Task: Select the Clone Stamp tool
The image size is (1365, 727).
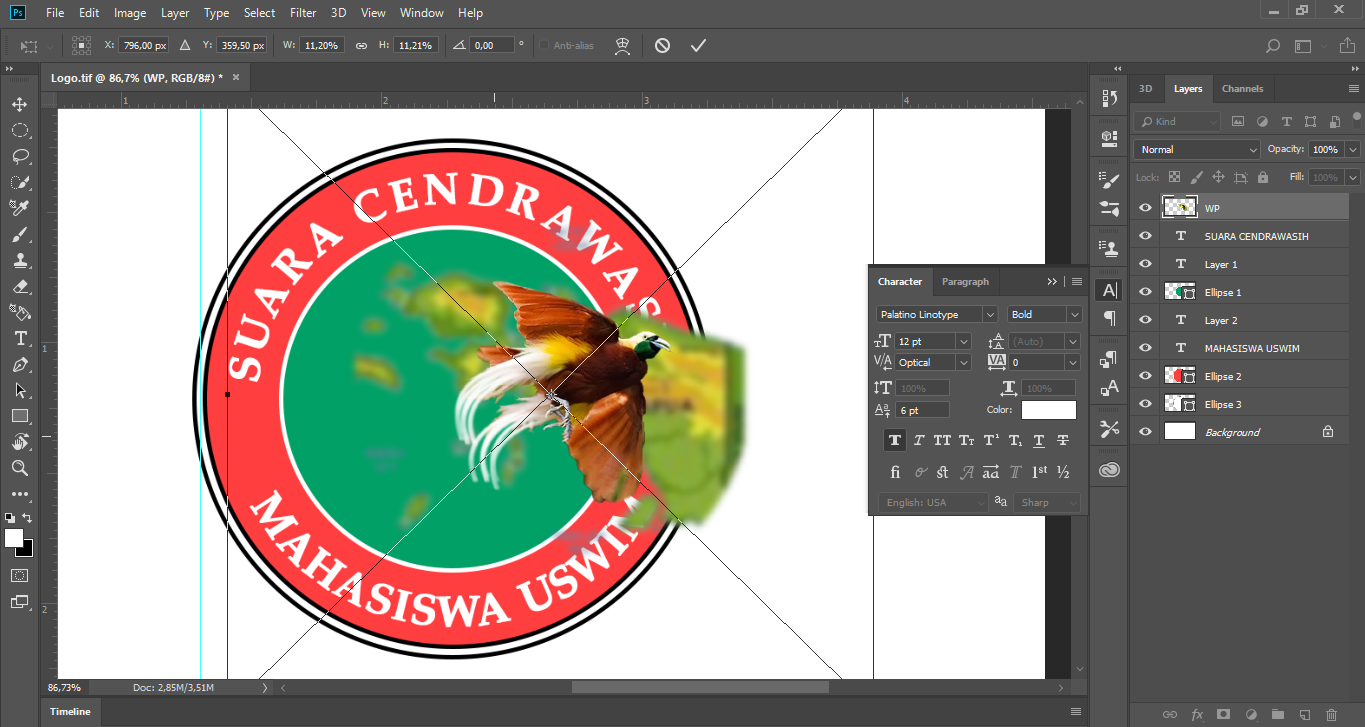Action: coord(20,260)
